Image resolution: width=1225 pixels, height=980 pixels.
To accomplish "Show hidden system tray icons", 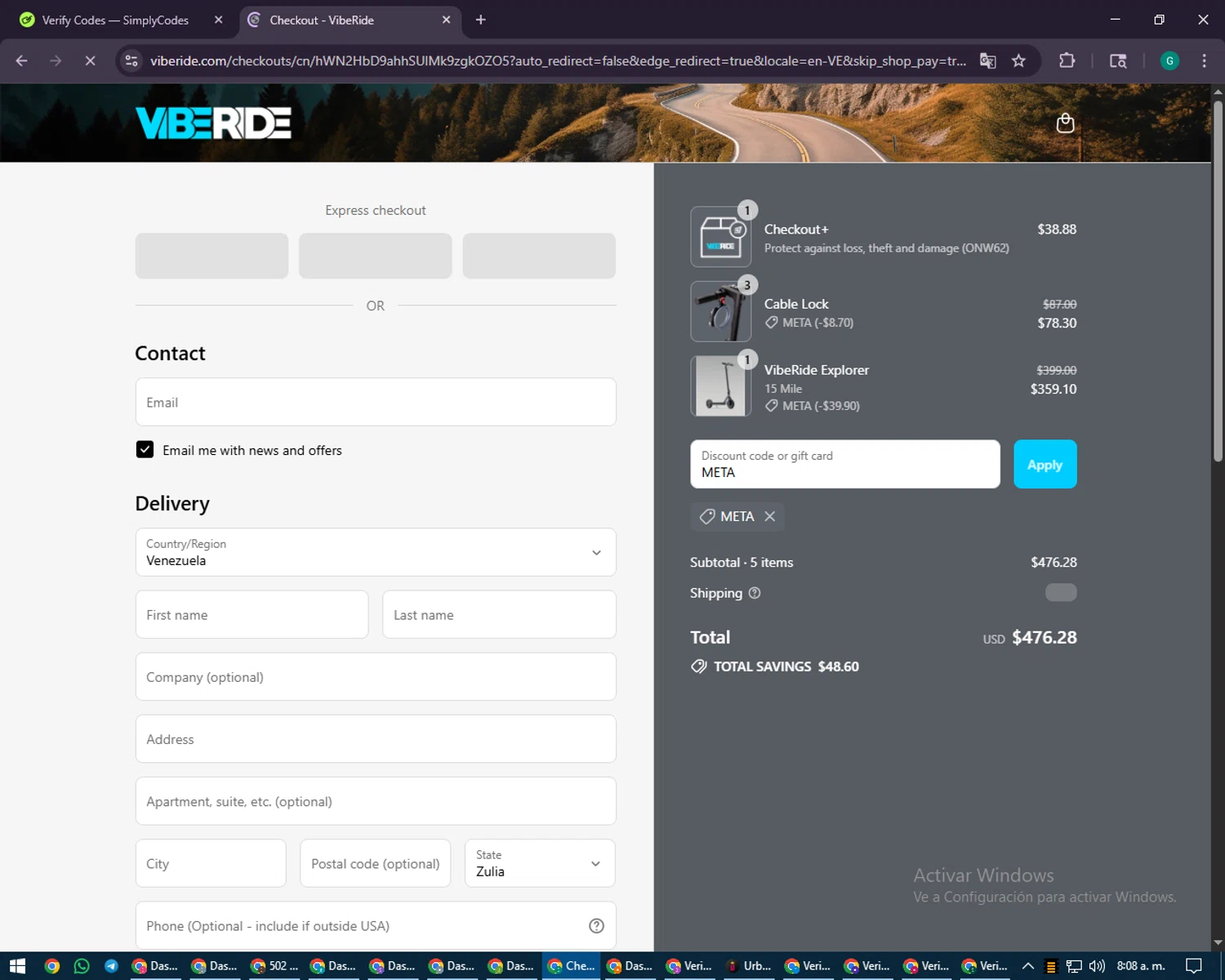I will pos(1028,966).
